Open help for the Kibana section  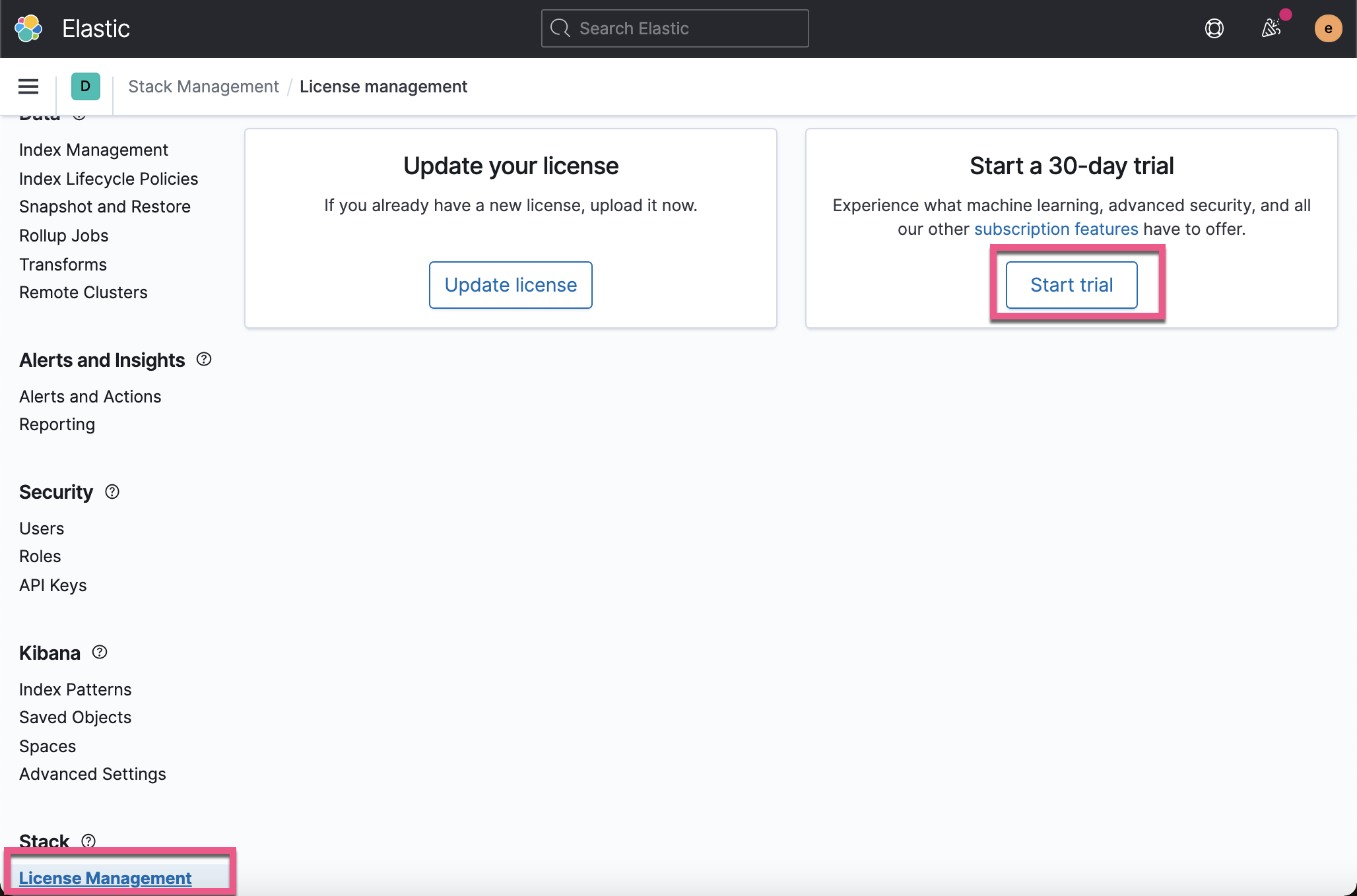coord(99,653)
